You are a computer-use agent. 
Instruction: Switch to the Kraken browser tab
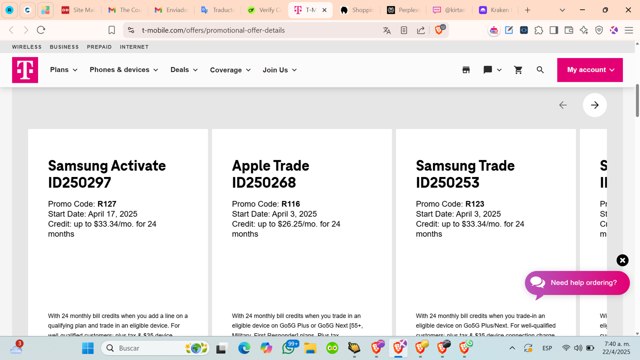tap(495, 10)
